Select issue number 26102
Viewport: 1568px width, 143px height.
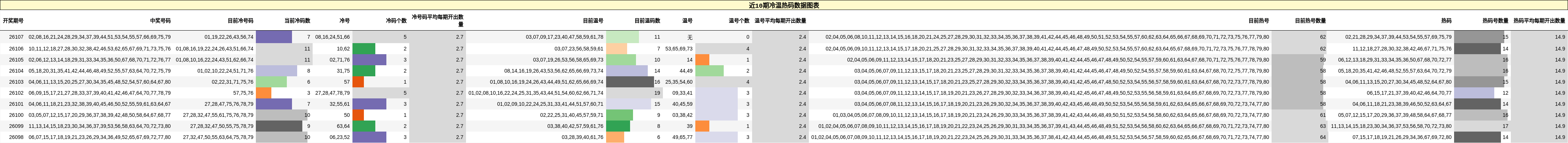tap(17, 93)
